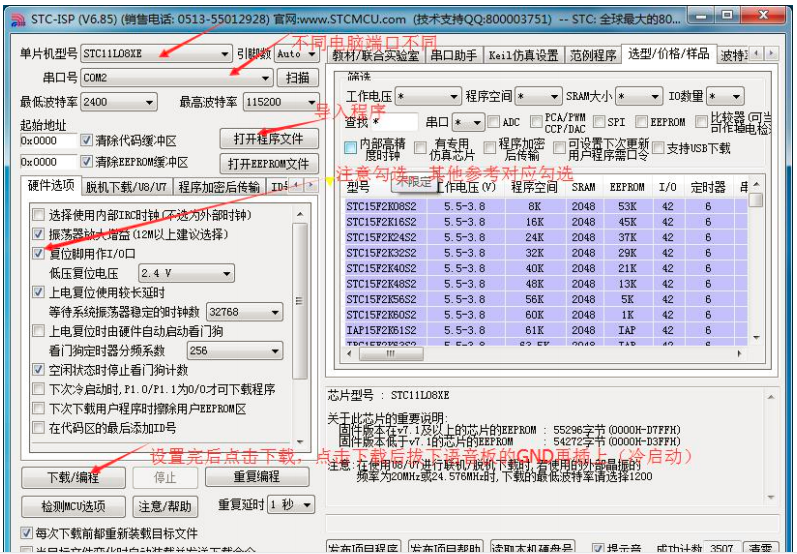This screenshot has width=797, height=554.
Task: Open the low-voltage reset 2.4 V dropdown
Action: 186,273
